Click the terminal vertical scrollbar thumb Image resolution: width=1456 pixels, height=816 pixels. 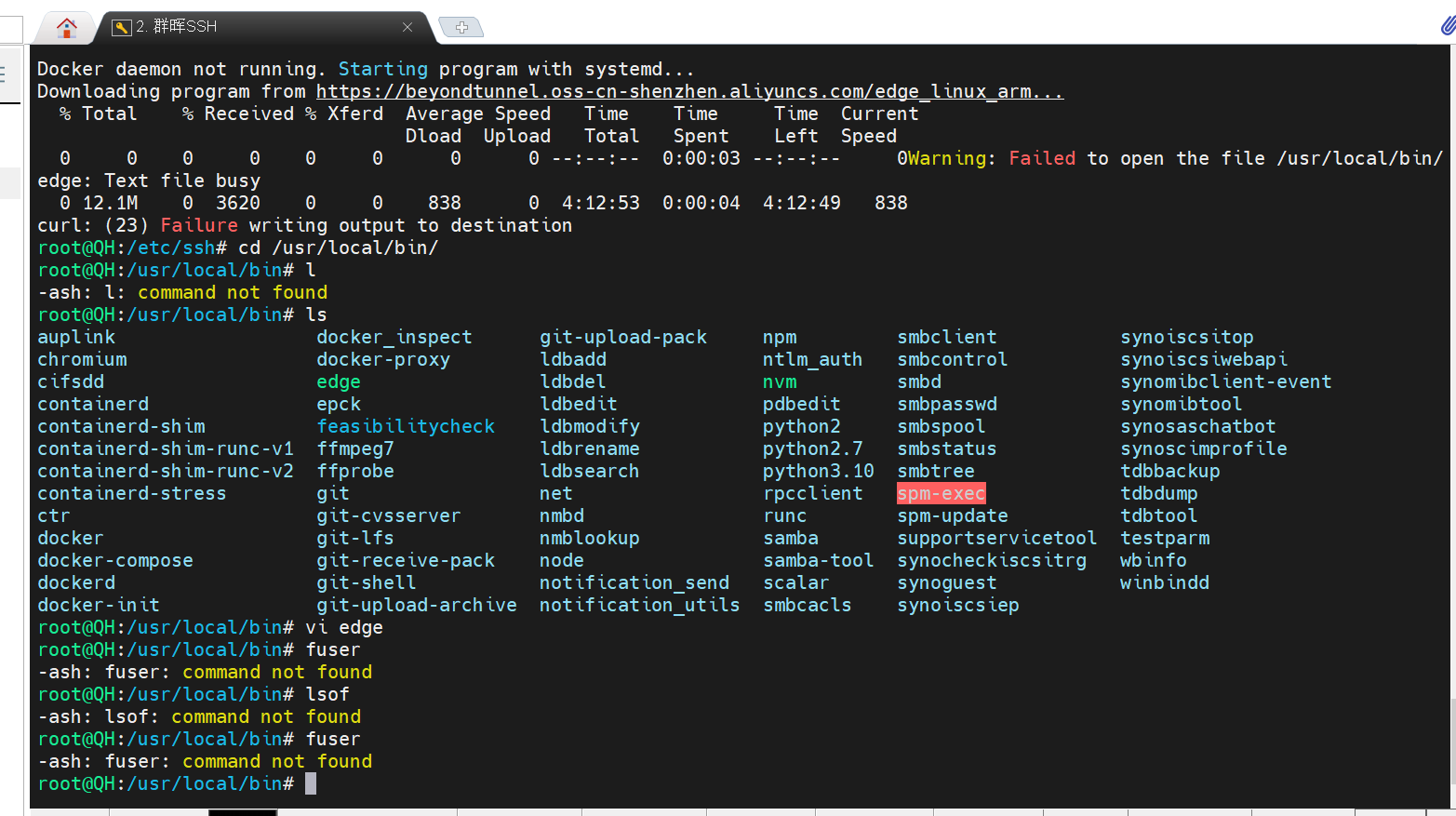pos(1452,740)
